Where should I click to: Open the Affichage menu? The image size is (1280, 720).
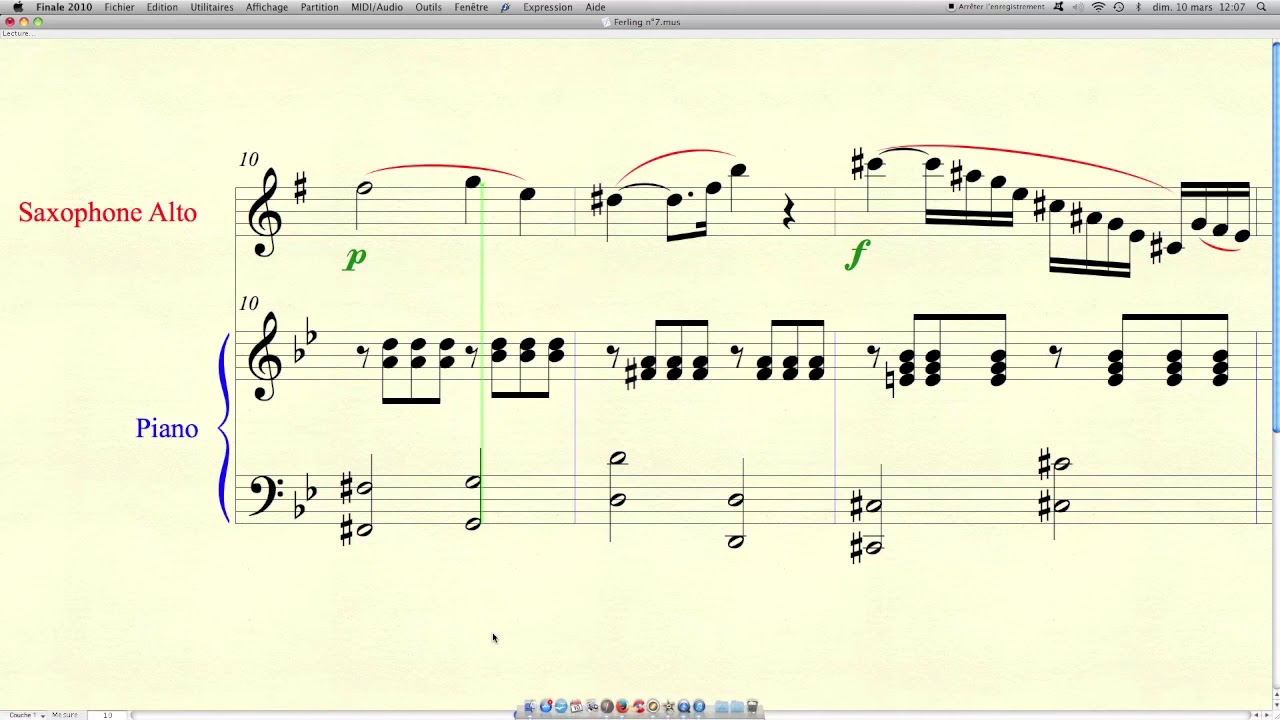click(x=267, y=7)
